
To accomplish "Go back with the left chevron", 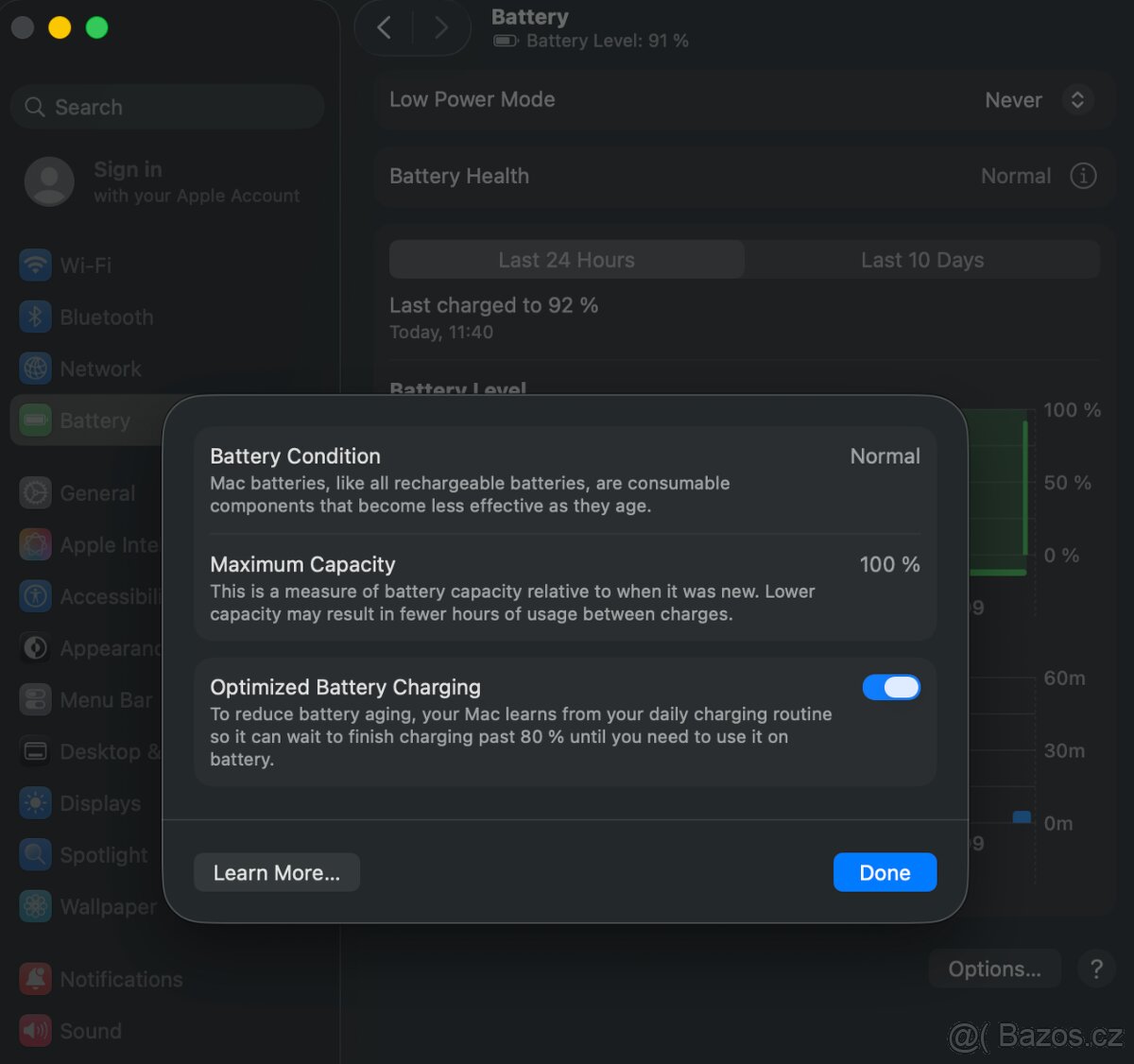I will [385, 28].
